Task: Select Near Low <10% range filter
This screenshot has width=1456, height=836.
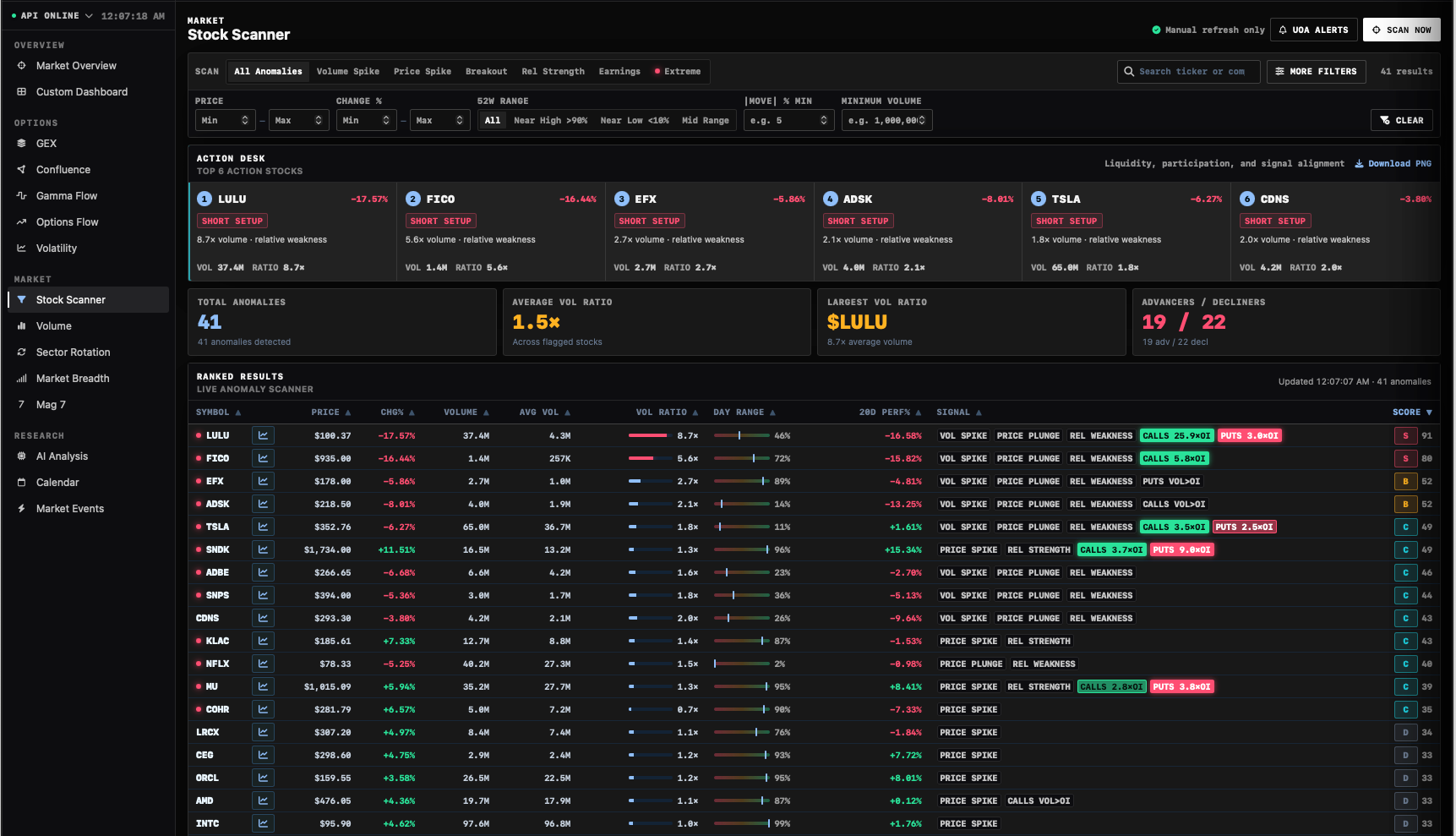Action: pyautogui.click(x=635, y=121)
